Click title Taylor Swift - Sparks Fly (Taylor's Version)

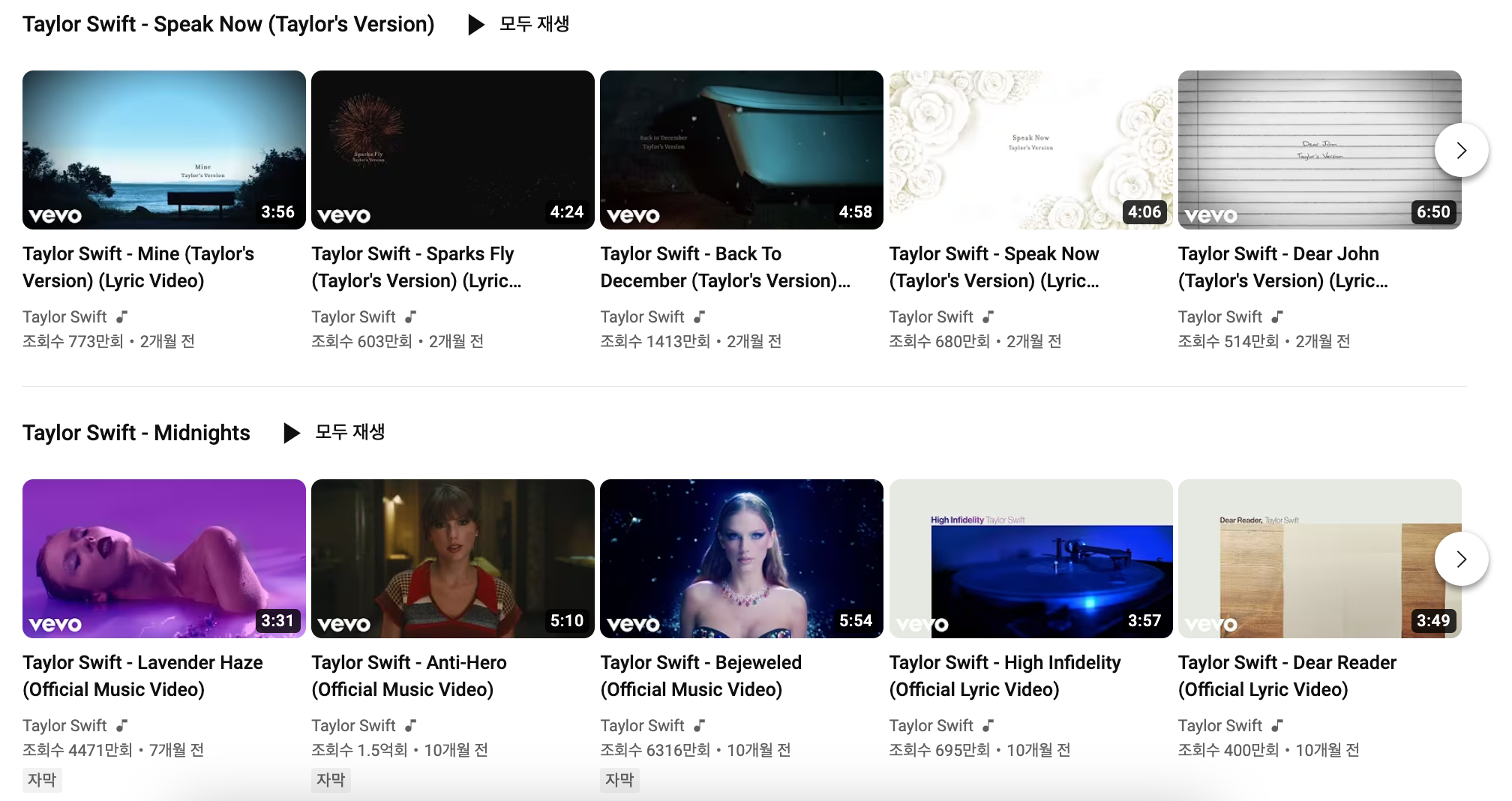[x=416, y=267]
